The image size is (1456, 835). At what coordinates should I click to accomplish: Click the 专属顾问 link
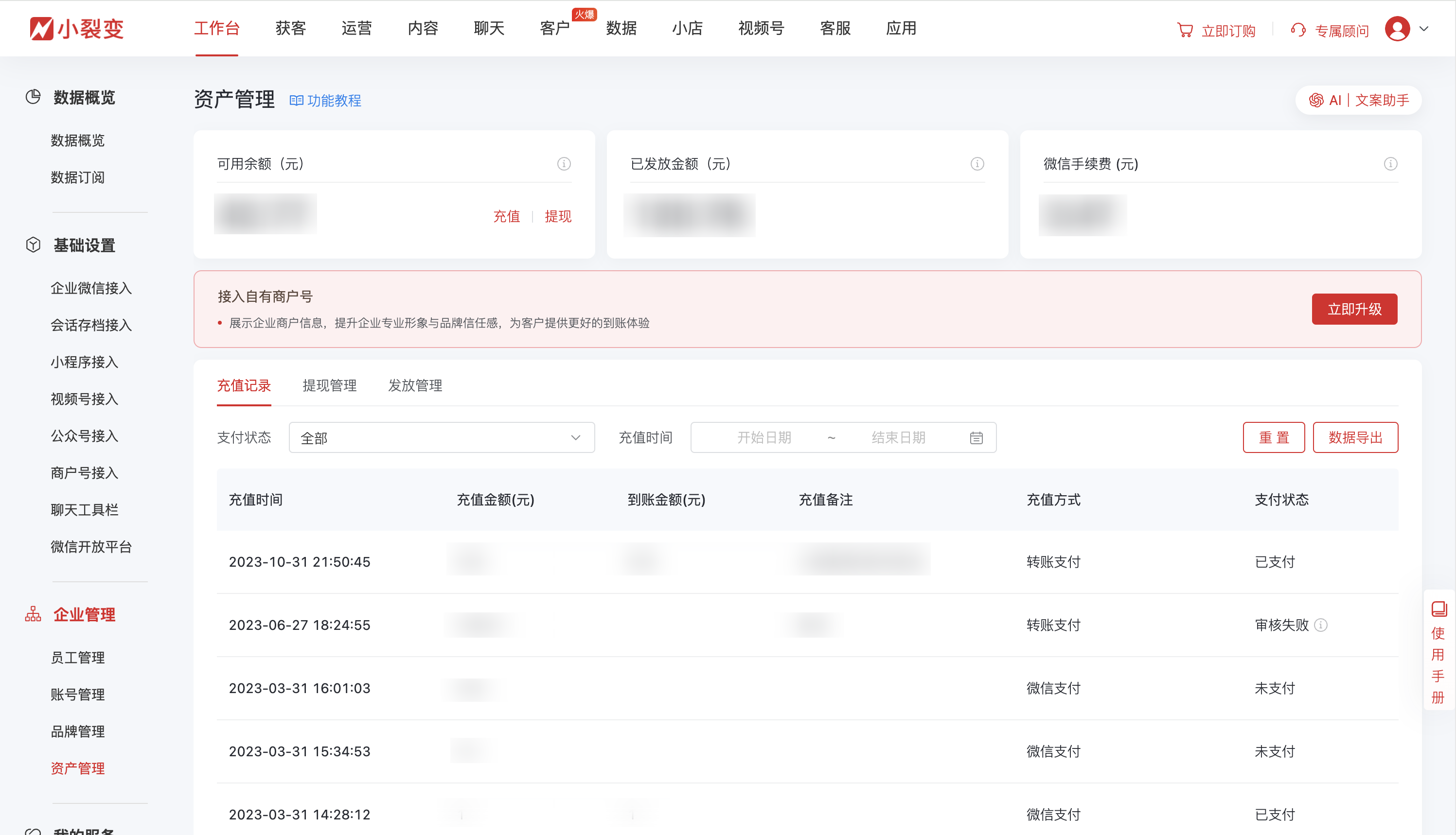(x=1342, y=31)
